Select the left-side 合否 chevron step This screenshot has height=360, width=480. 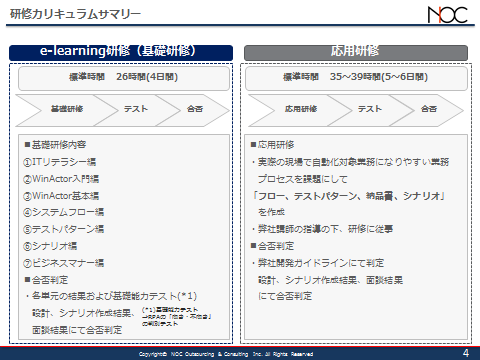[x=194, y=110]
